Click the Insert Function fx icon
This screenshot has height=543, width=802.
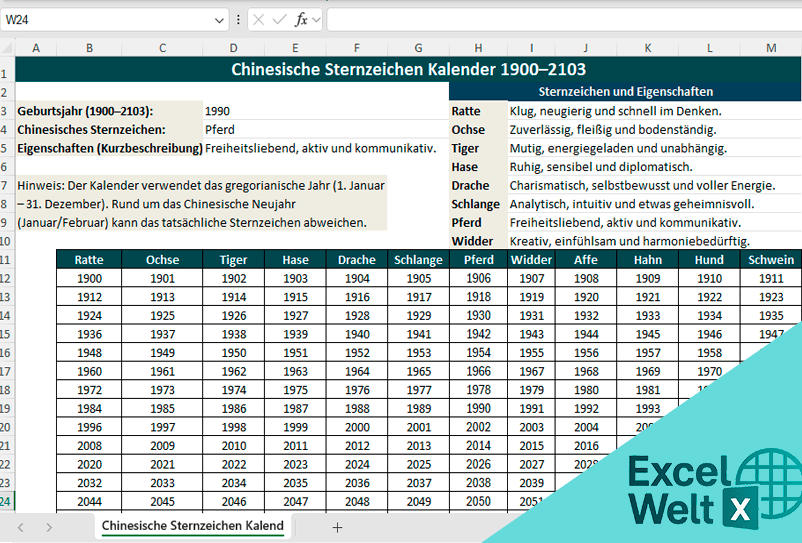(x=301, y=19)
